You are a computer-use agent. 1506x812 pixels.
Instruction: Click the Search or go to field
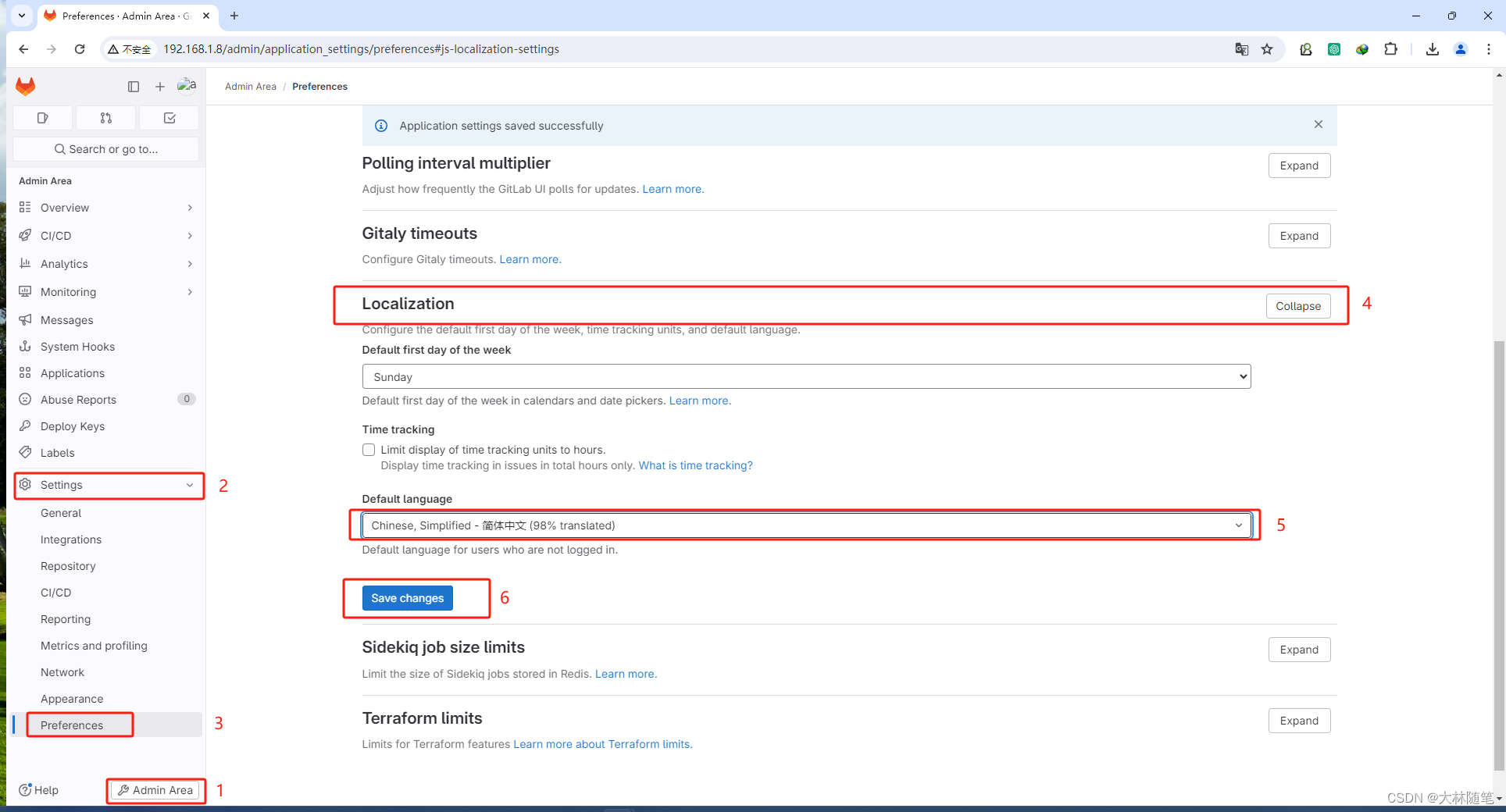[x=105, y=148]
